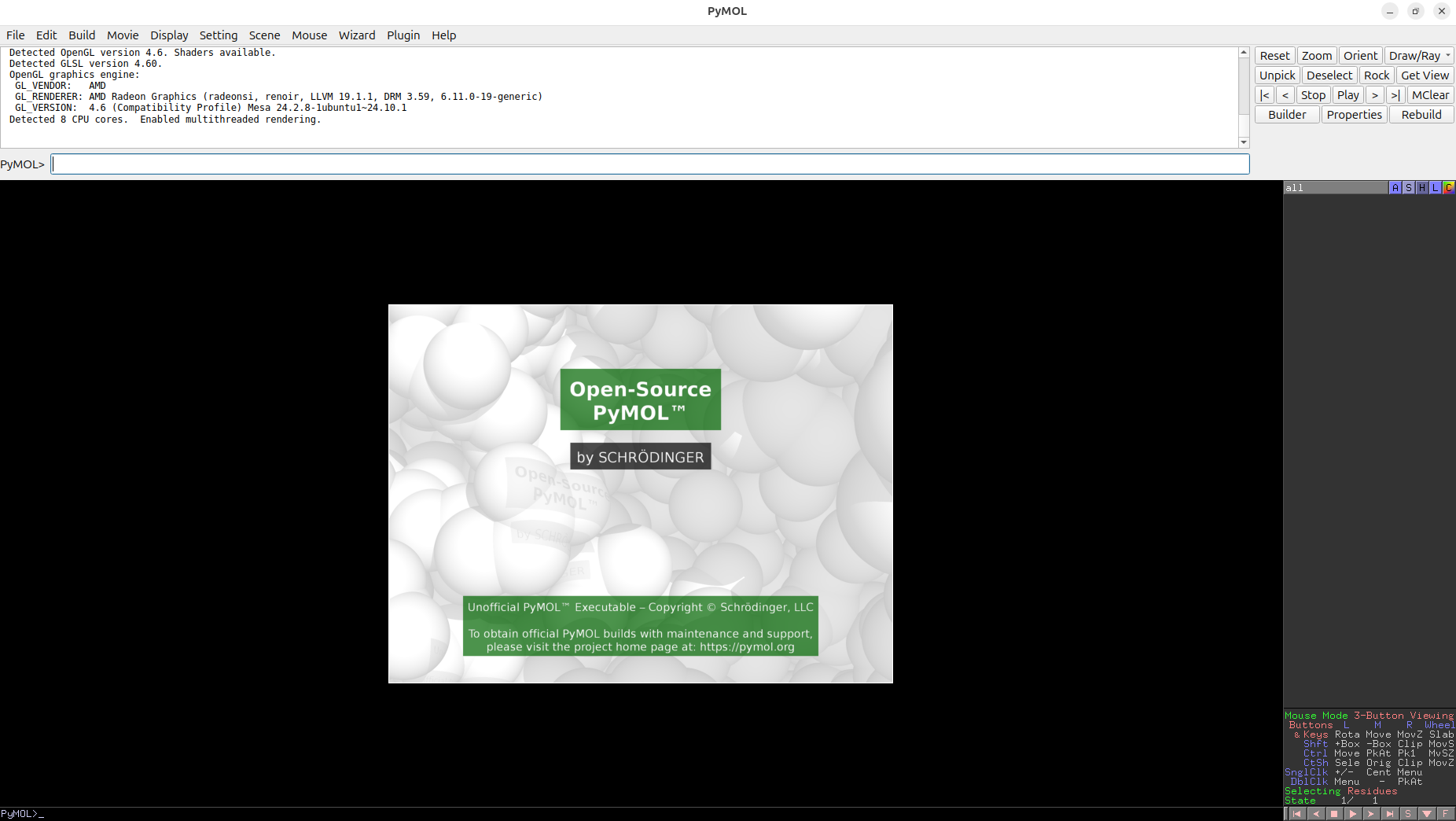Step back one frame in bottom playback bar
Viewport: 1456px width, 821px height.
tap(1316, 814)
